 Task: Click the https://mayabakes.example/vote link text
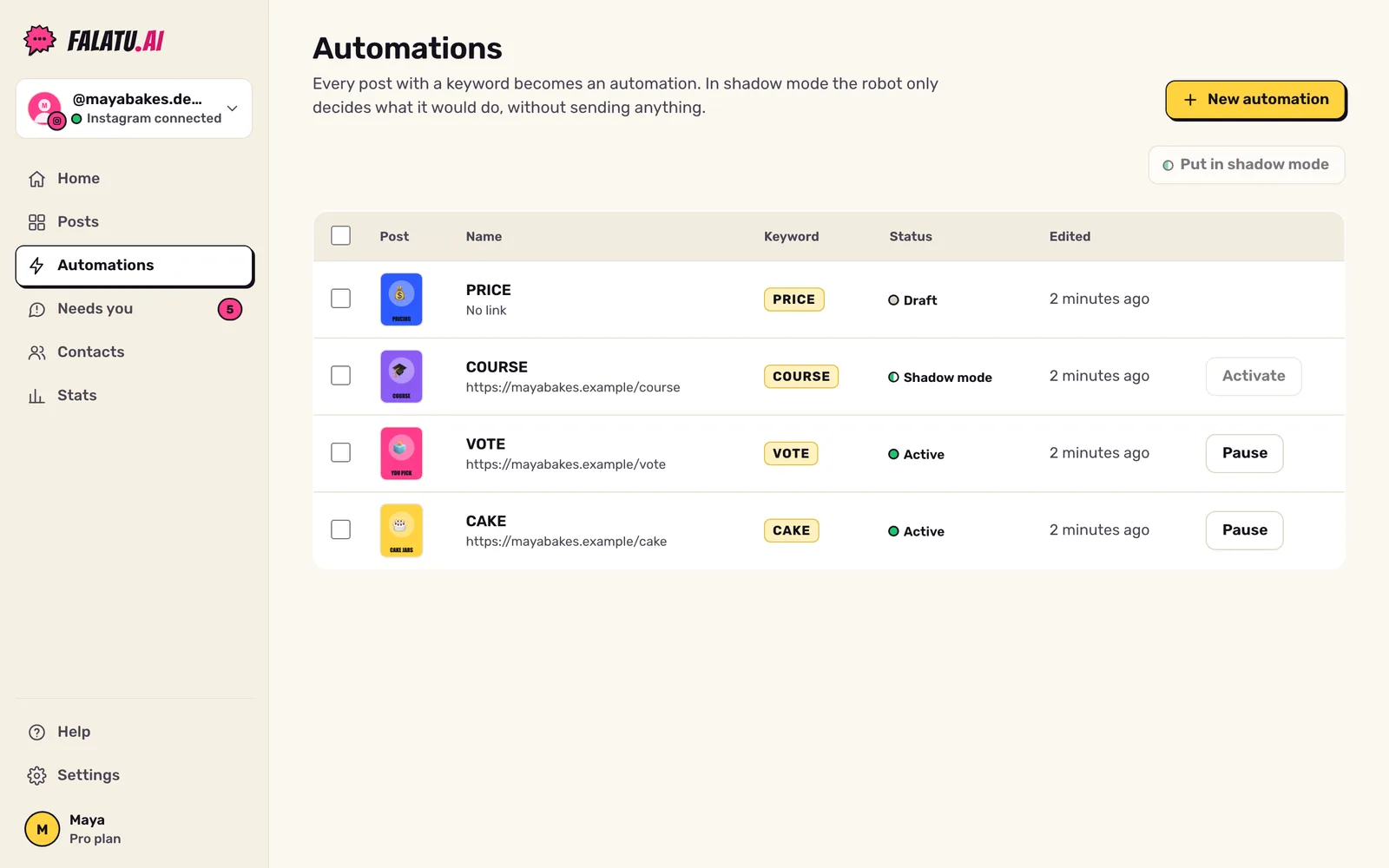[x=566, y=464]
